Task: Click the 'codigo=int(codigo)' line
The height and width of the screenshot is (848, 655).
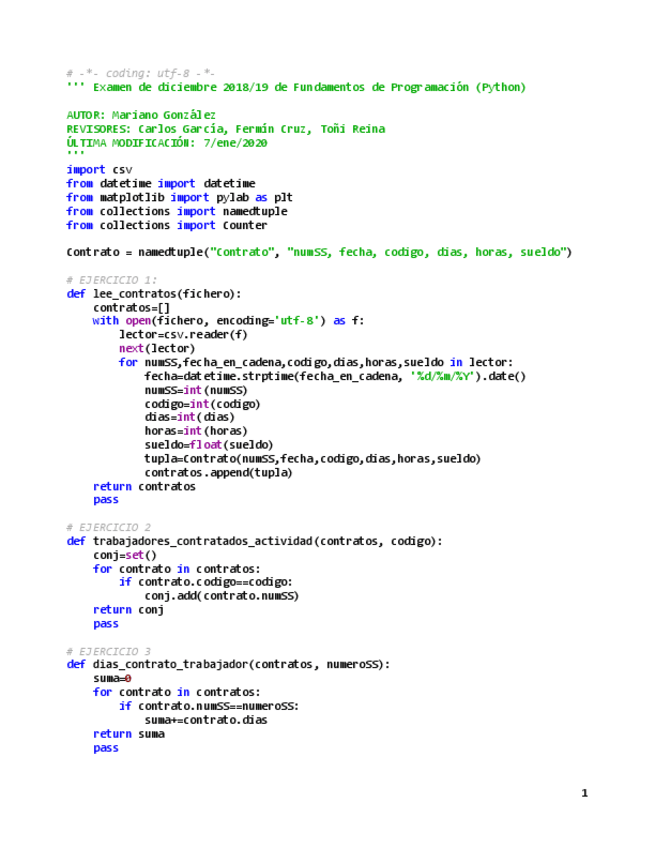Action: (x=202, y=404)
